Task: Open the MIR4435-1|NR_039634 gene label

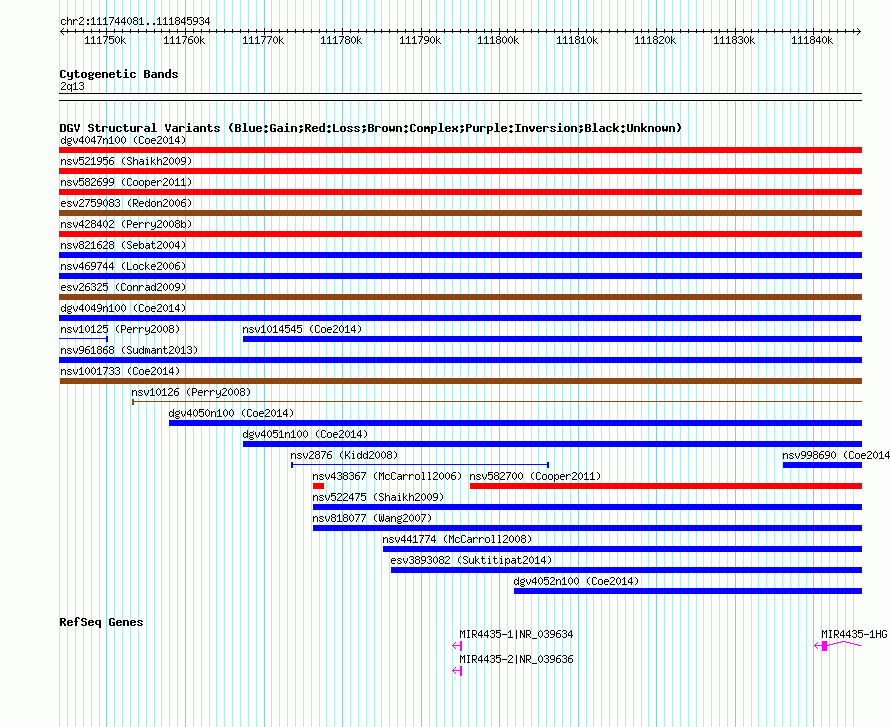Action: [x=516, y=634]
